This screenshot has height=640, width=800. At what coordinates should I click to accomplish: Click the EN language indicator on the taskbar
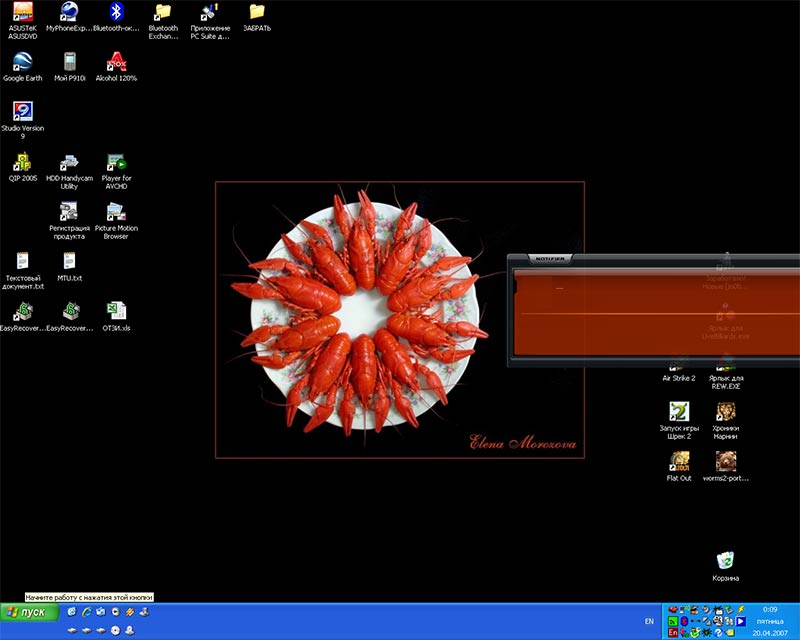click(x=649, y=621)
